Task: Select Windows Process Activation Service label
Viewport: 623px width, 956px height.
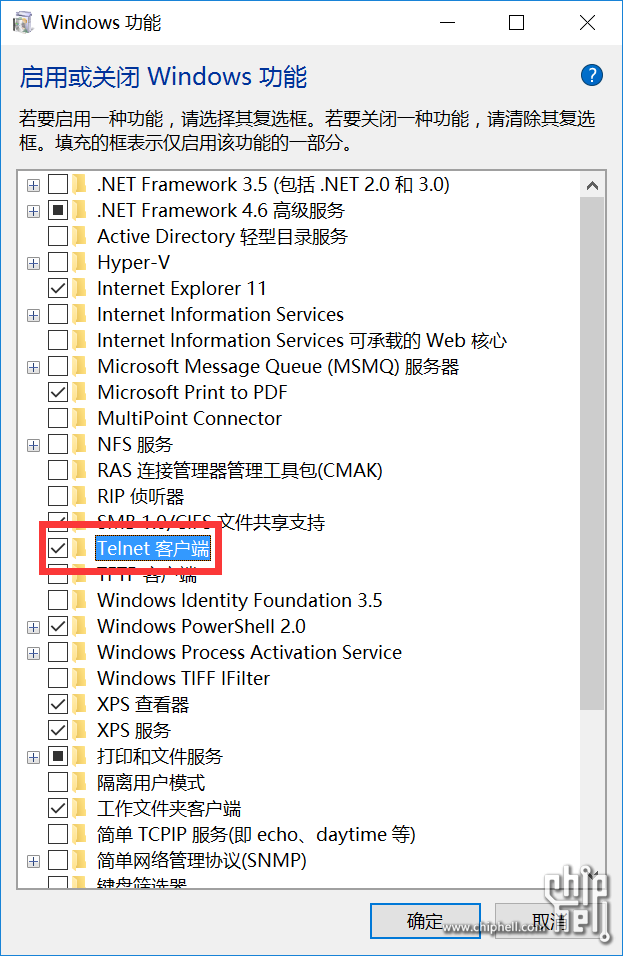Action: pos(249,652)
